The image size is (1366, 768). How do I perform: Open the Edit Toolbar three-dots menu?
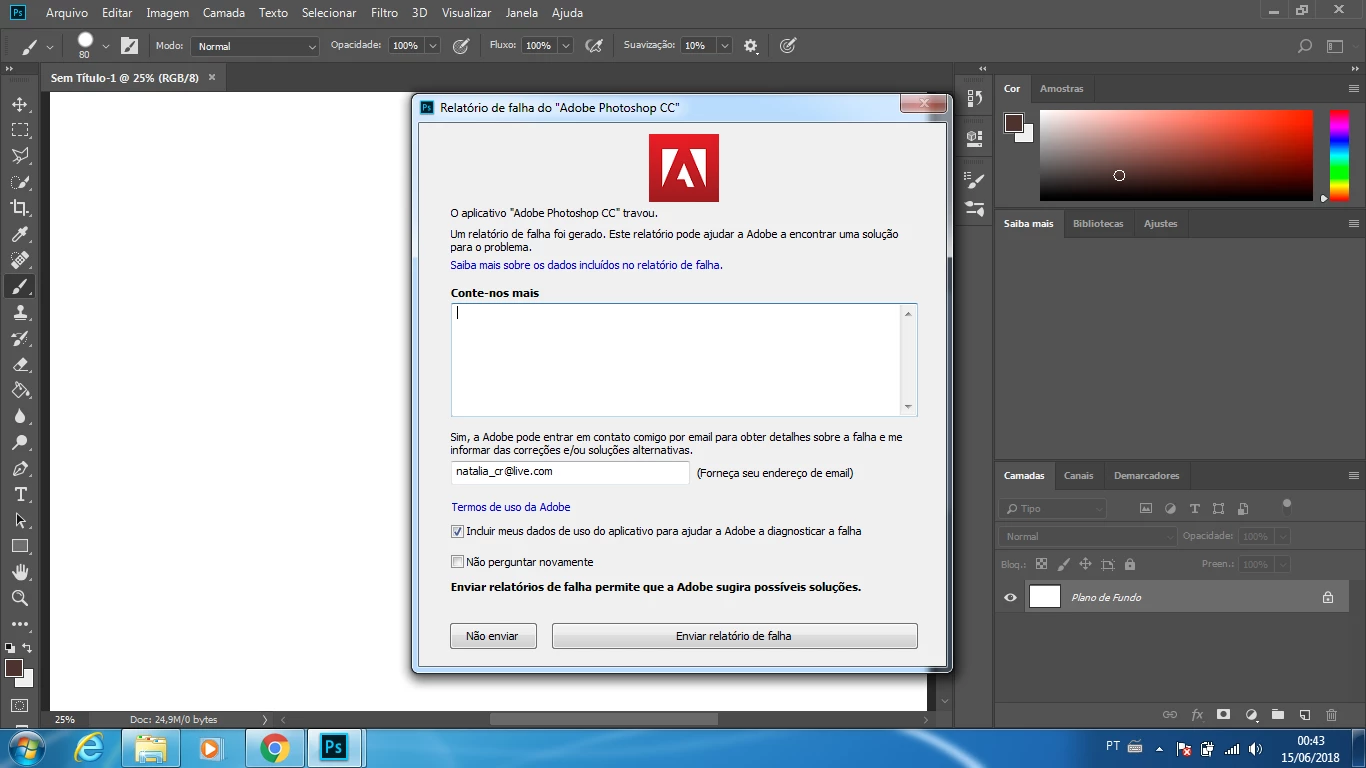point(19,624)
